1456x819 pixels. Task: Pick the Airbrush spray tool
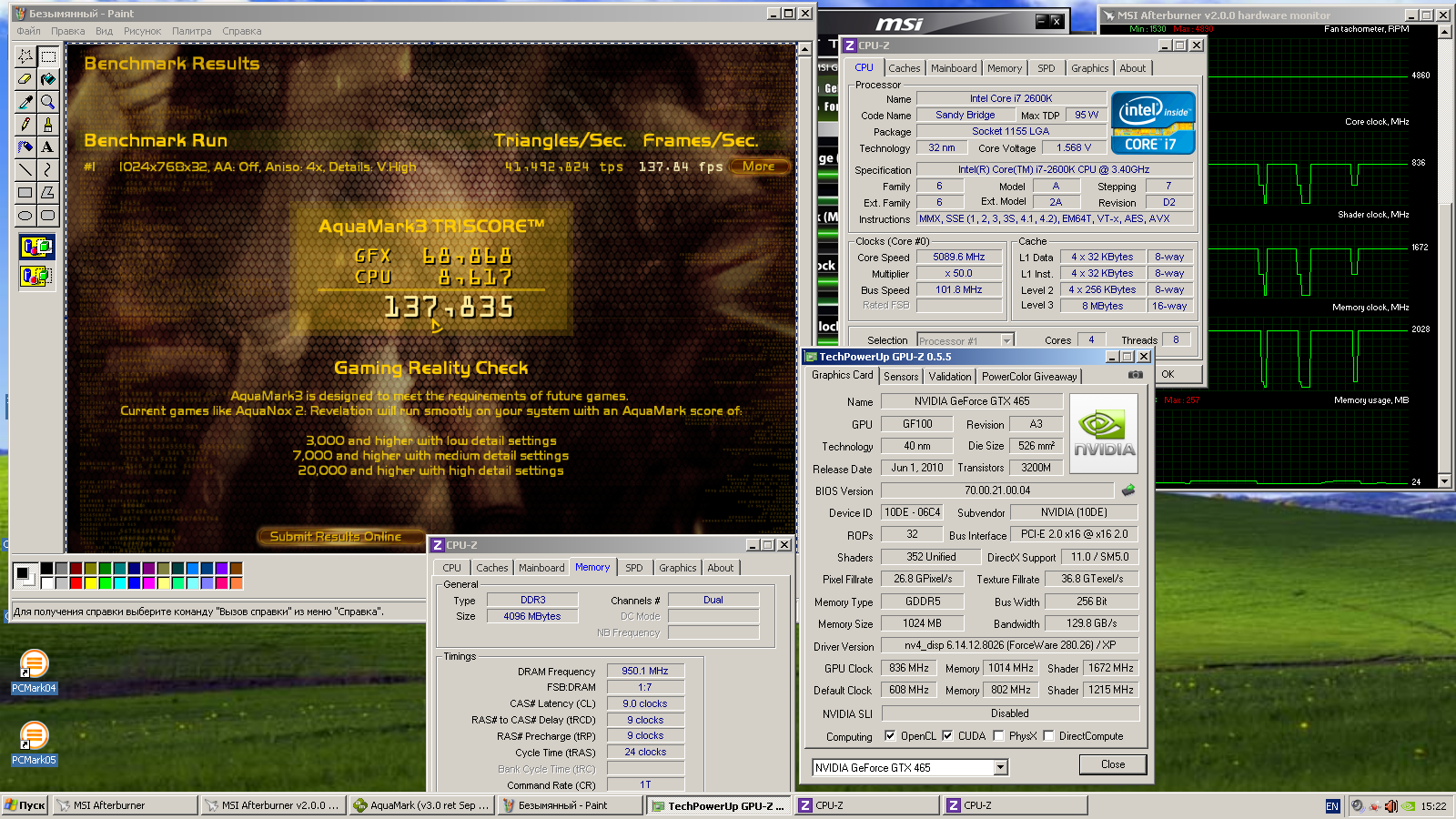[x=25, y=147]
